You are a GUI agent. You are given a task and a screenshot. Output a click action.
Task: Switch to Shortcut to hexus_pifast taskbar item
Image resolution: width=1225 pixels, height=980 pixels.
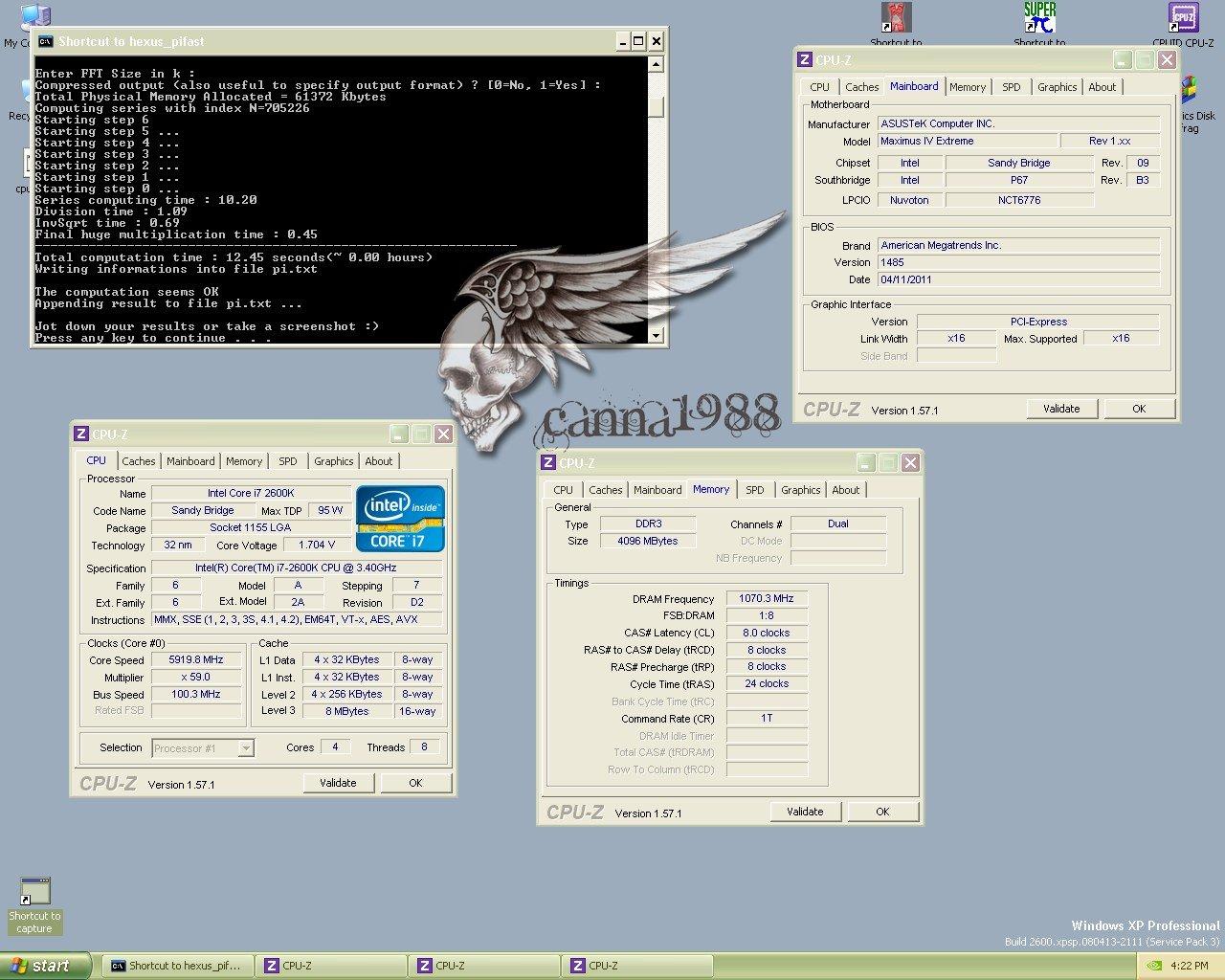pyautogui.click(x=178, y=966)
